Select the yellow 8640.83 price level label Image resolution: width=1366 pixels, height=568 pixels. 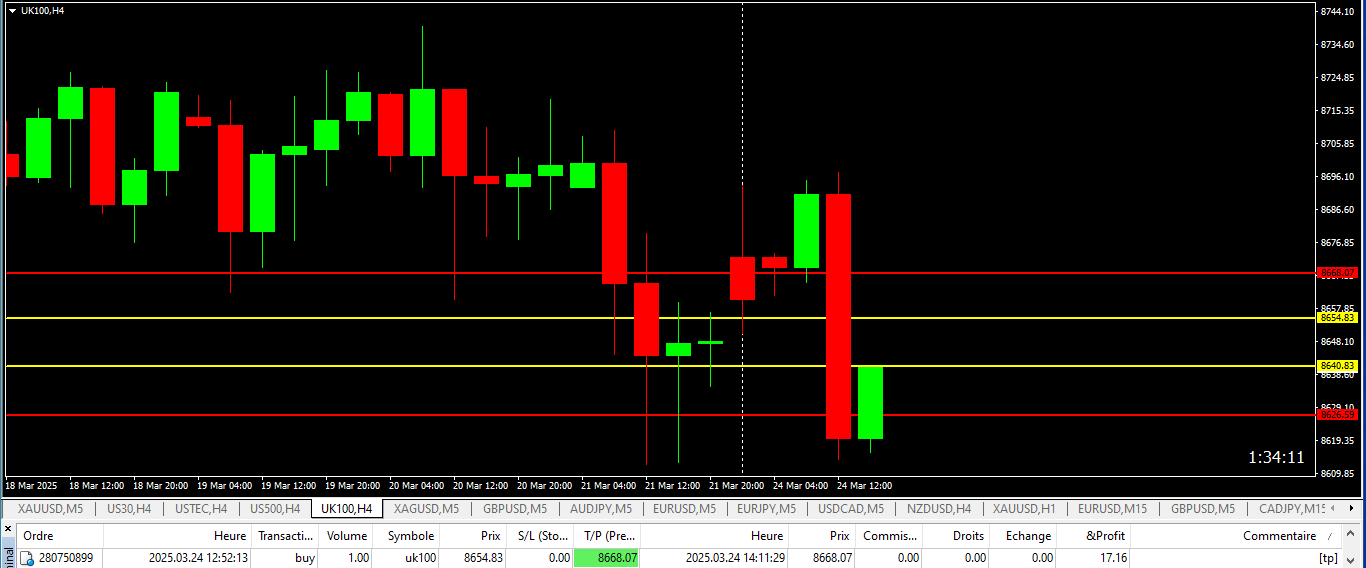pyautogui.click(x=1336, y=366)
